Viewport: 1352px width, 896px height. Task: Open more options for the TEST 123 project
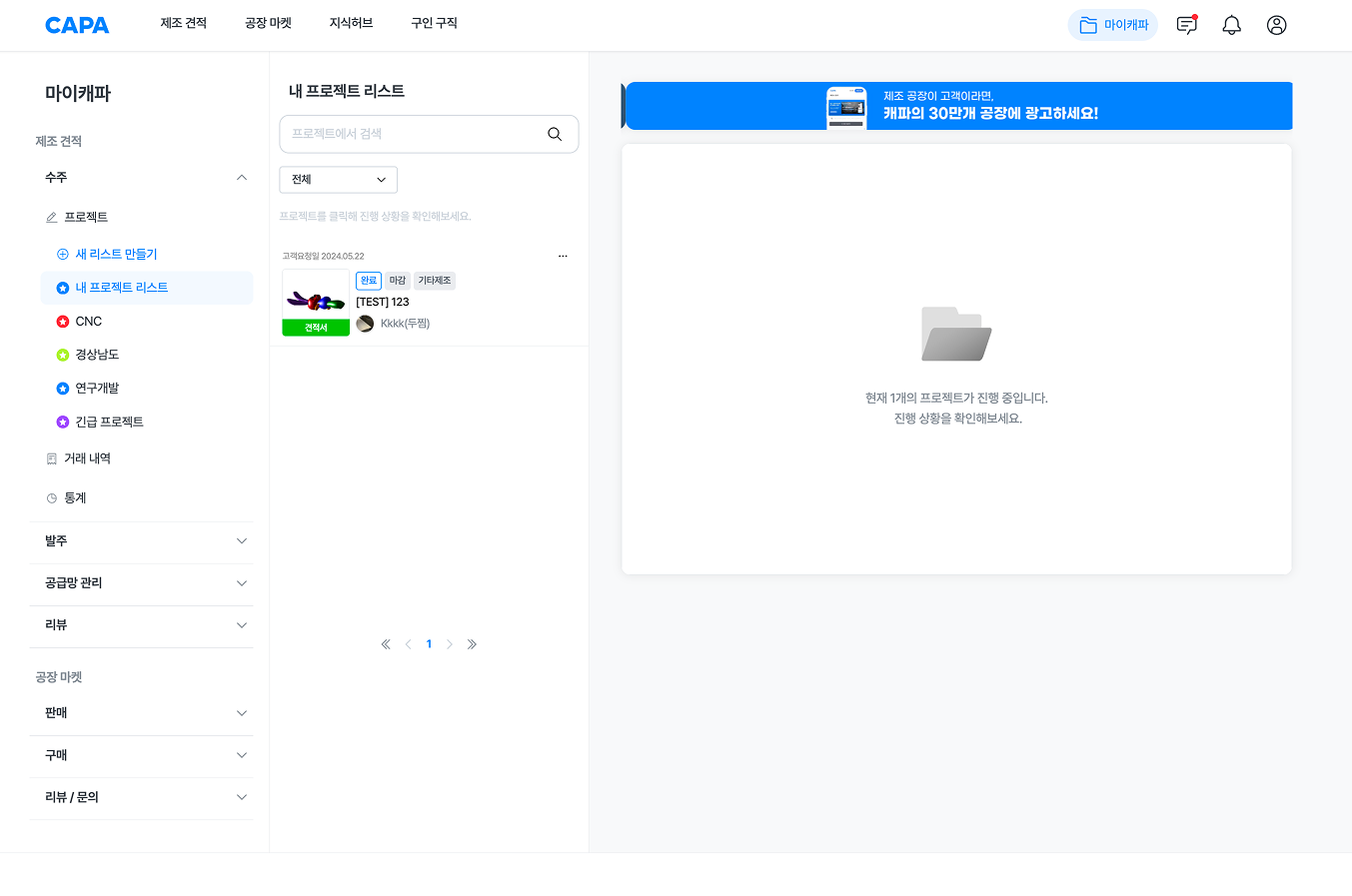click(x=563, y=255)
